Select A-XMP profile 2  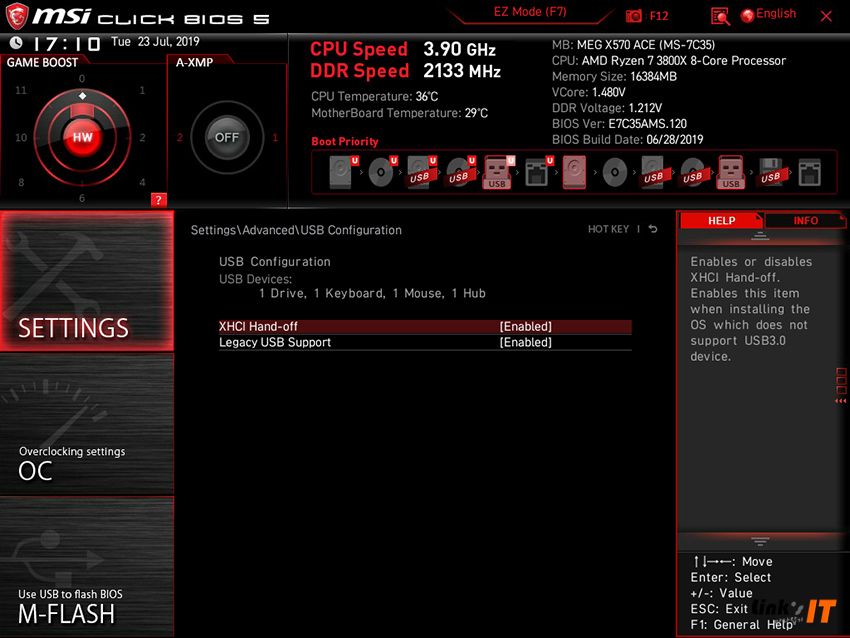[x=179, y=138]
